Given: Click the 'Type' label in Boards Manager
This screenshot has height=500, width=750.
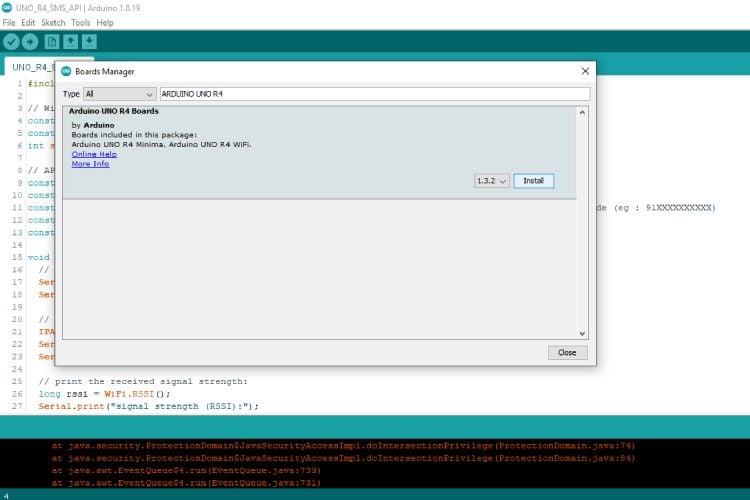Looking at the screenshot, I should click(71, 94).
